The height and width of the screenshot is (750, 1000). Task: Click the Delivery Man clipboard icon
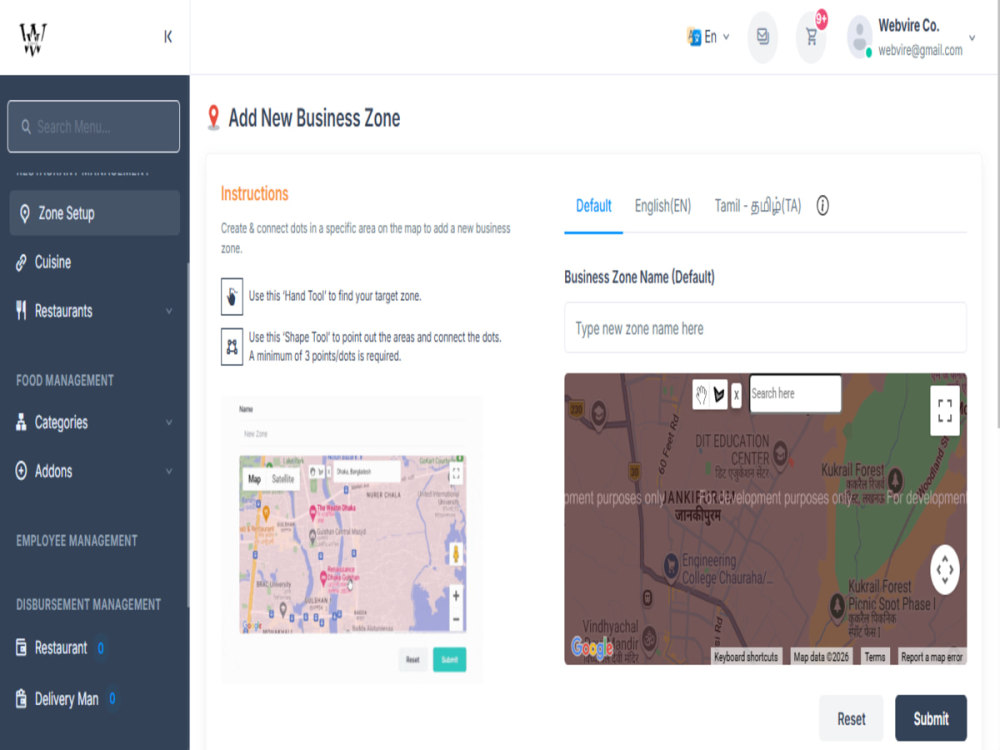point(21,698)
